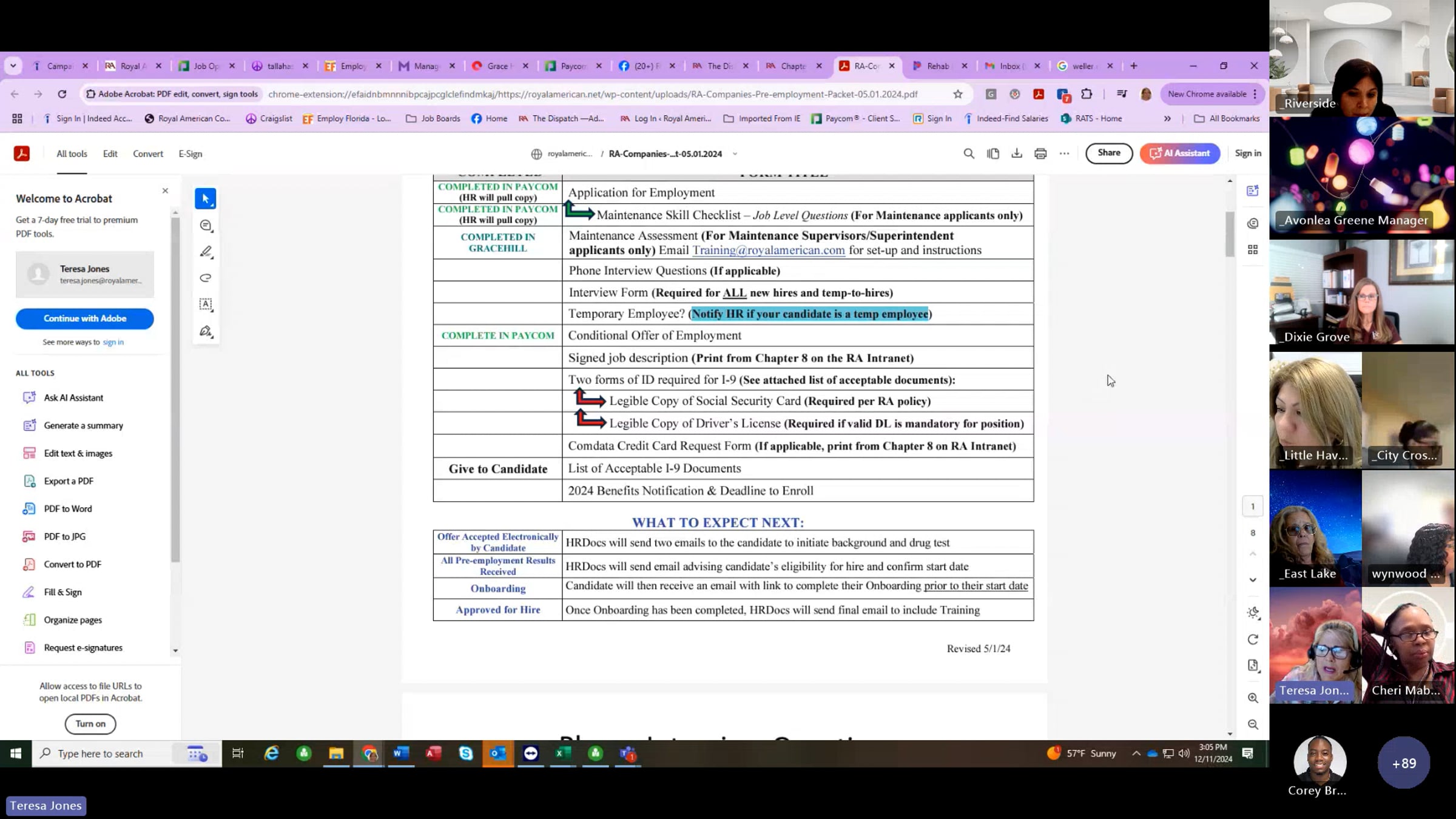Expand the document name dropdown arrow

[x=735, y=154]
